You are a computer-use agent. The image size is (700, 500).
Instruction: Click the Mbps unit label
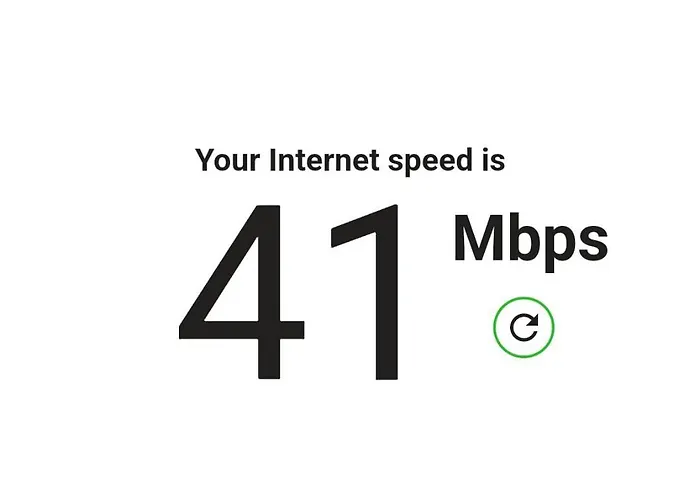530,243
